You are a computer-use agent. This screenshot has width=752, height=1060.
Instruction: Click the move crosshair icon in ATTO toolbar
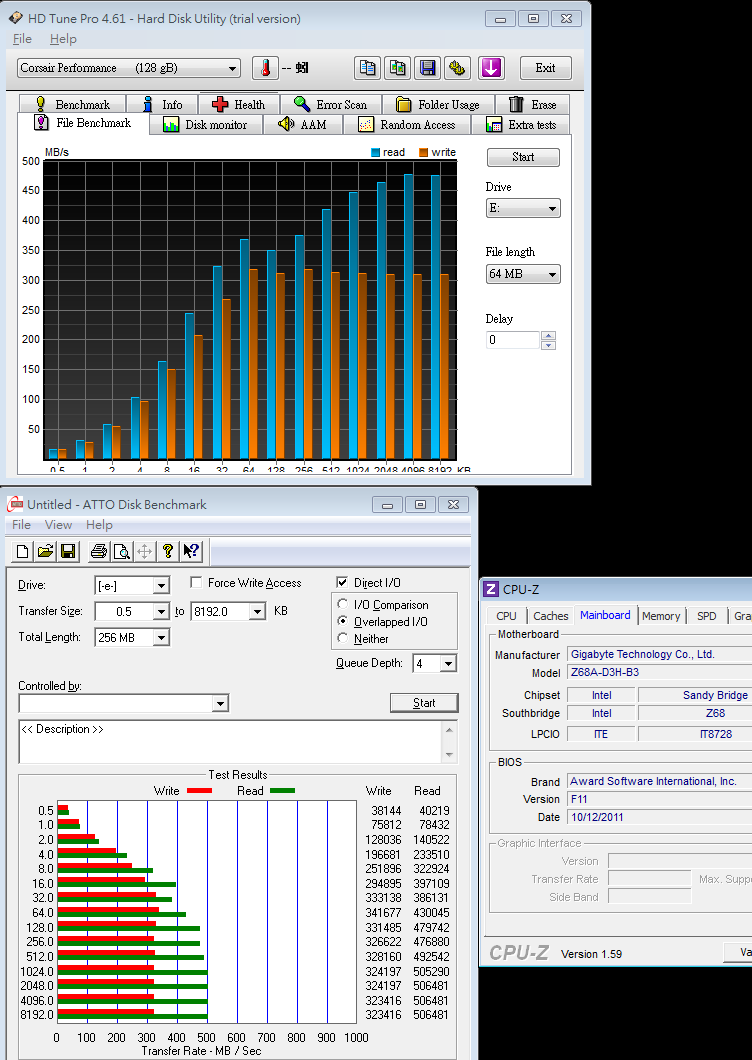(144, 552)
